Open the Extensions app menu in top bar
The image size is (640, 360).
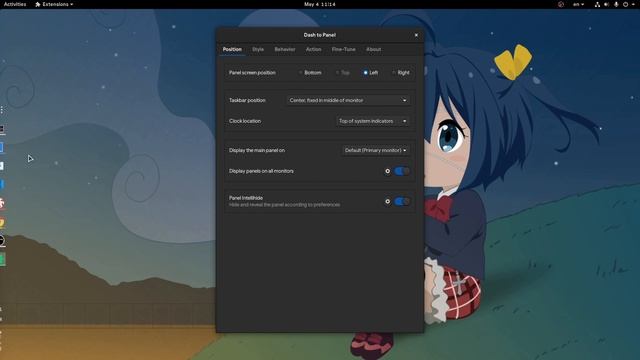point(54,4)
